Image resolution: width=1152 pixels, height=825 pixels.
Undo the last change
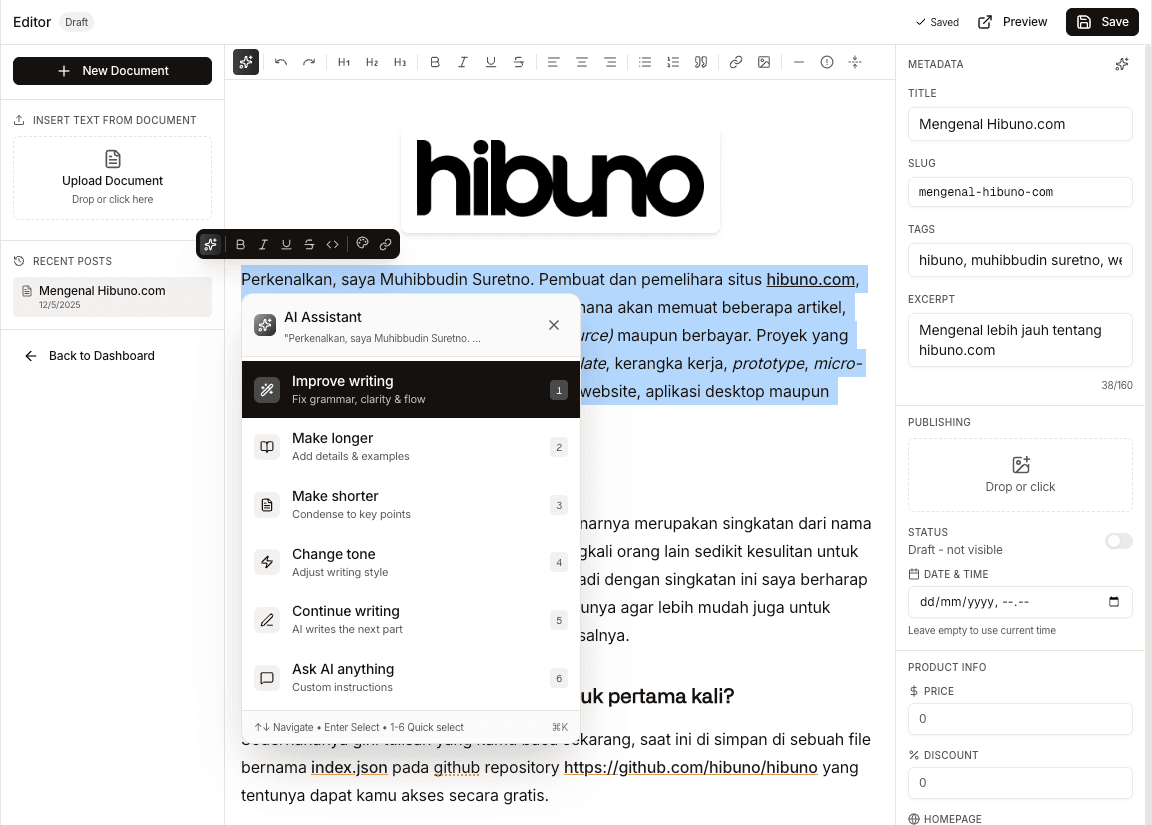coord(281,62)
